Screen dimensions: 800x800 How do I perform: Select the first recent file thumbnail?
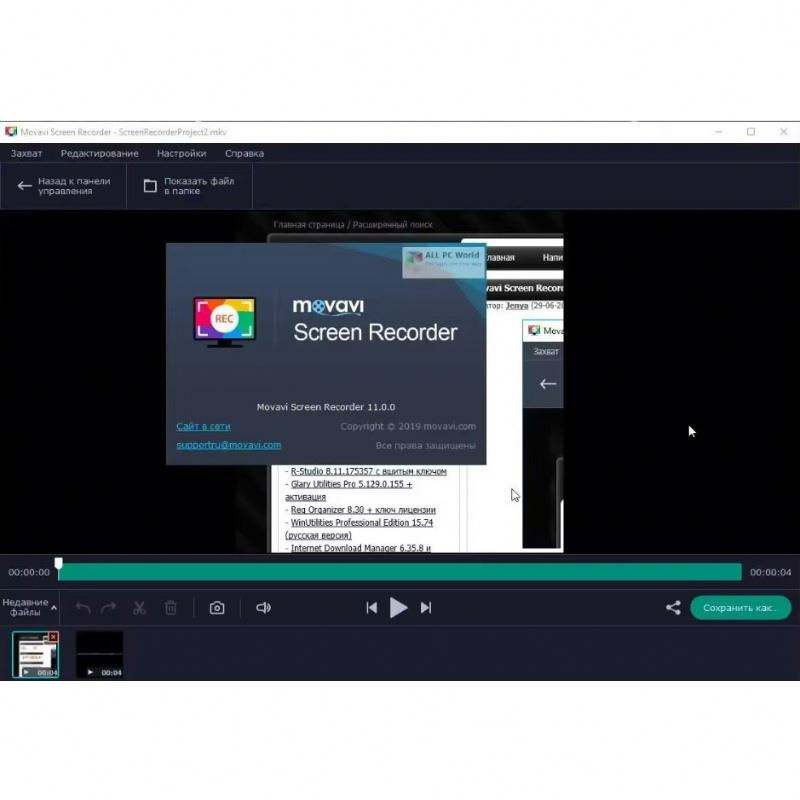[36, 655]
